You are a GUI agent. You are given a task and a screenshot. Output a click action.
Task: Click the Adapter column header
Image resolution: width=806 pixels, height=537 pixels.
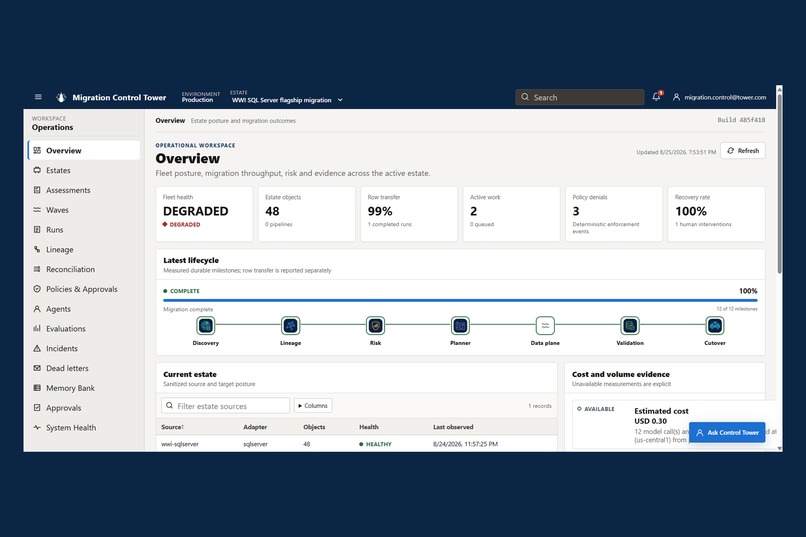tap(255, 427)
